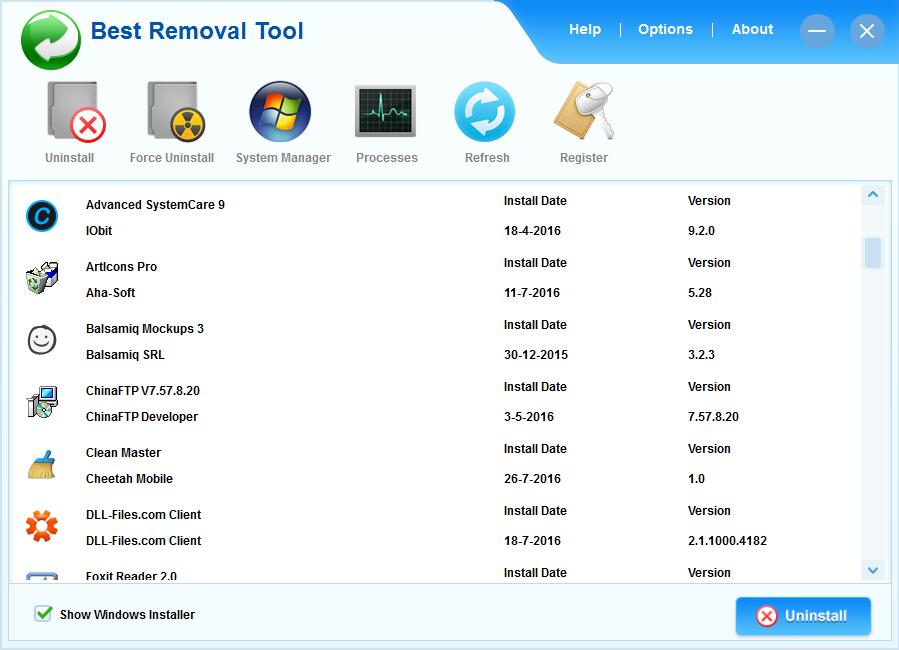Click the blue Uninstall button at bottom
Viewport: 899px width, 650px height.
(803, 616)
